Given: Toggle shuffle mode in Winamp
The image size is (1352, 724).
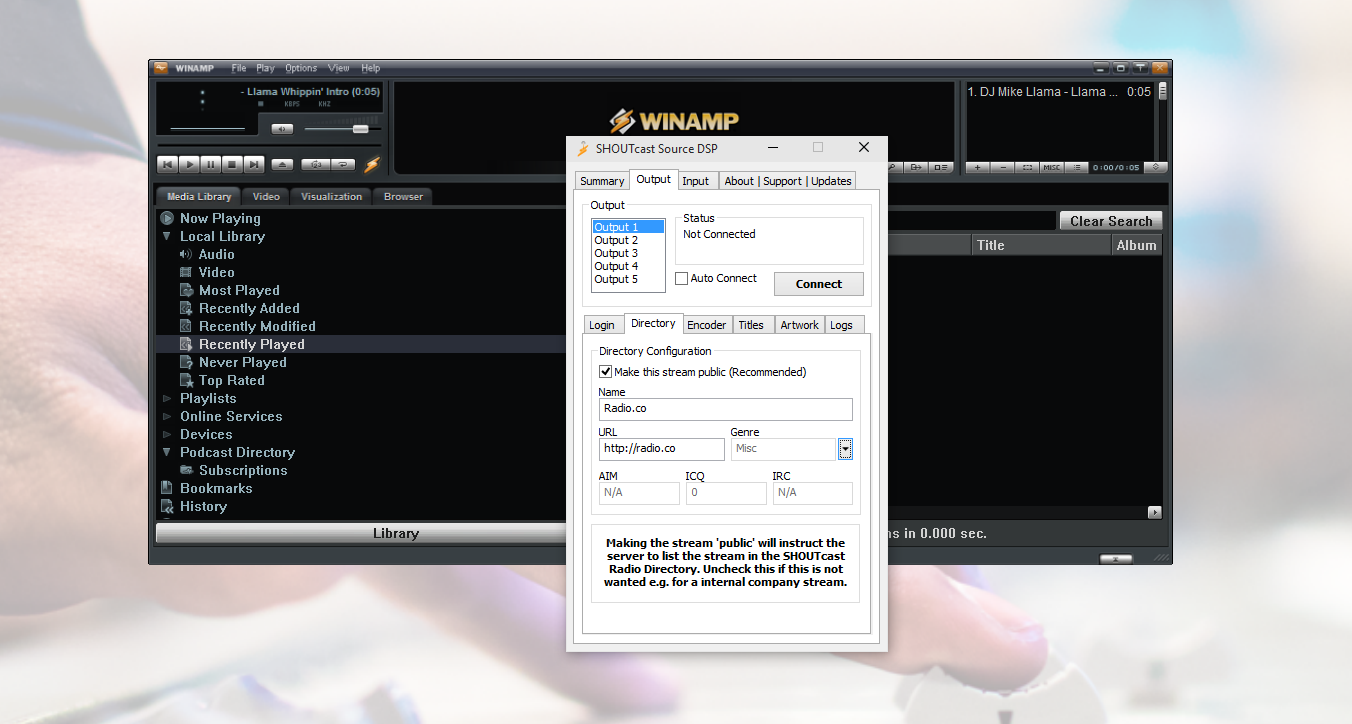Looking at the screenshot, I should (x=316, y=164).
